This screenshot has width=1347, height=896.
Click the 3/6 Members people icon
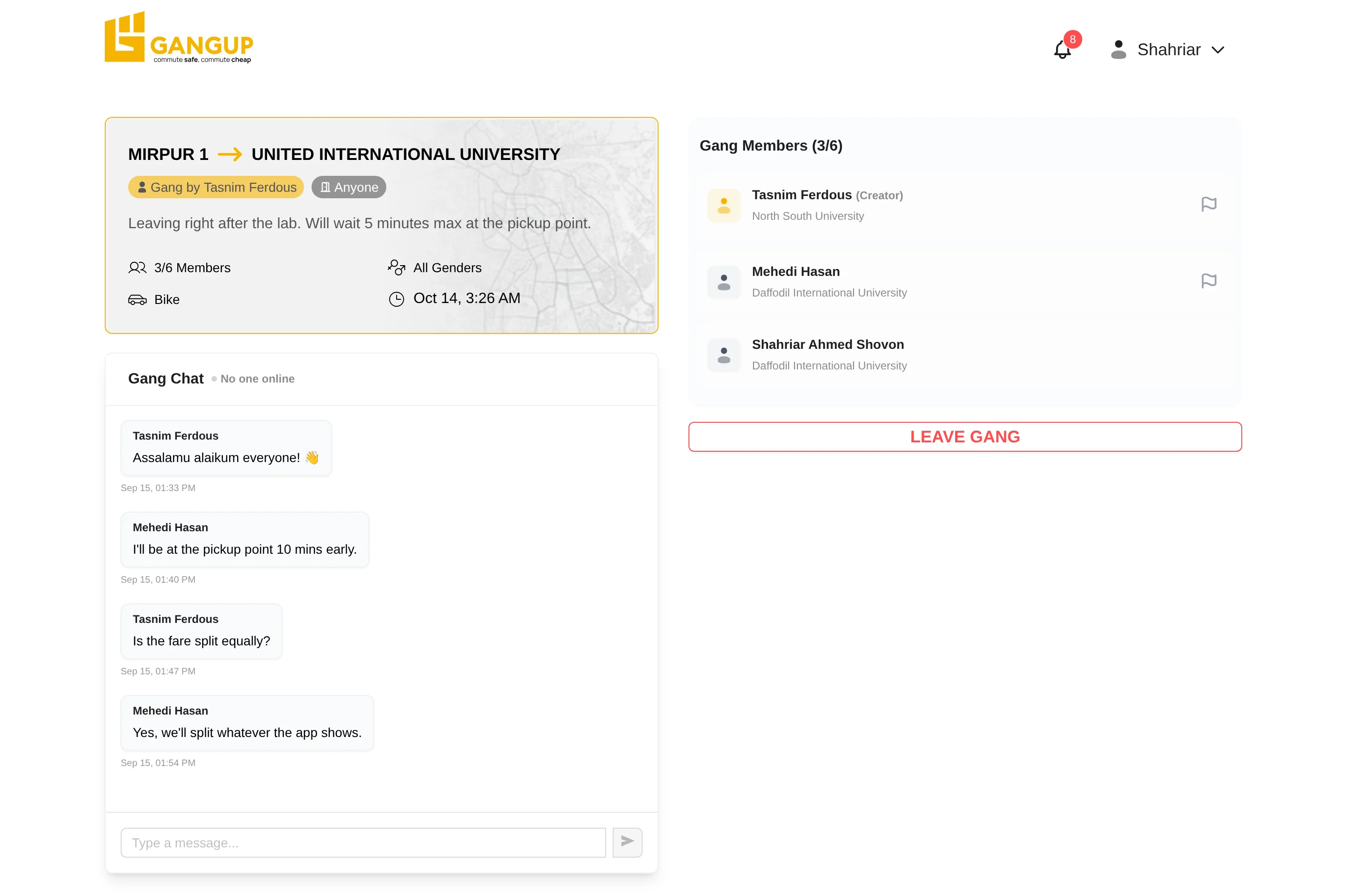137,268
